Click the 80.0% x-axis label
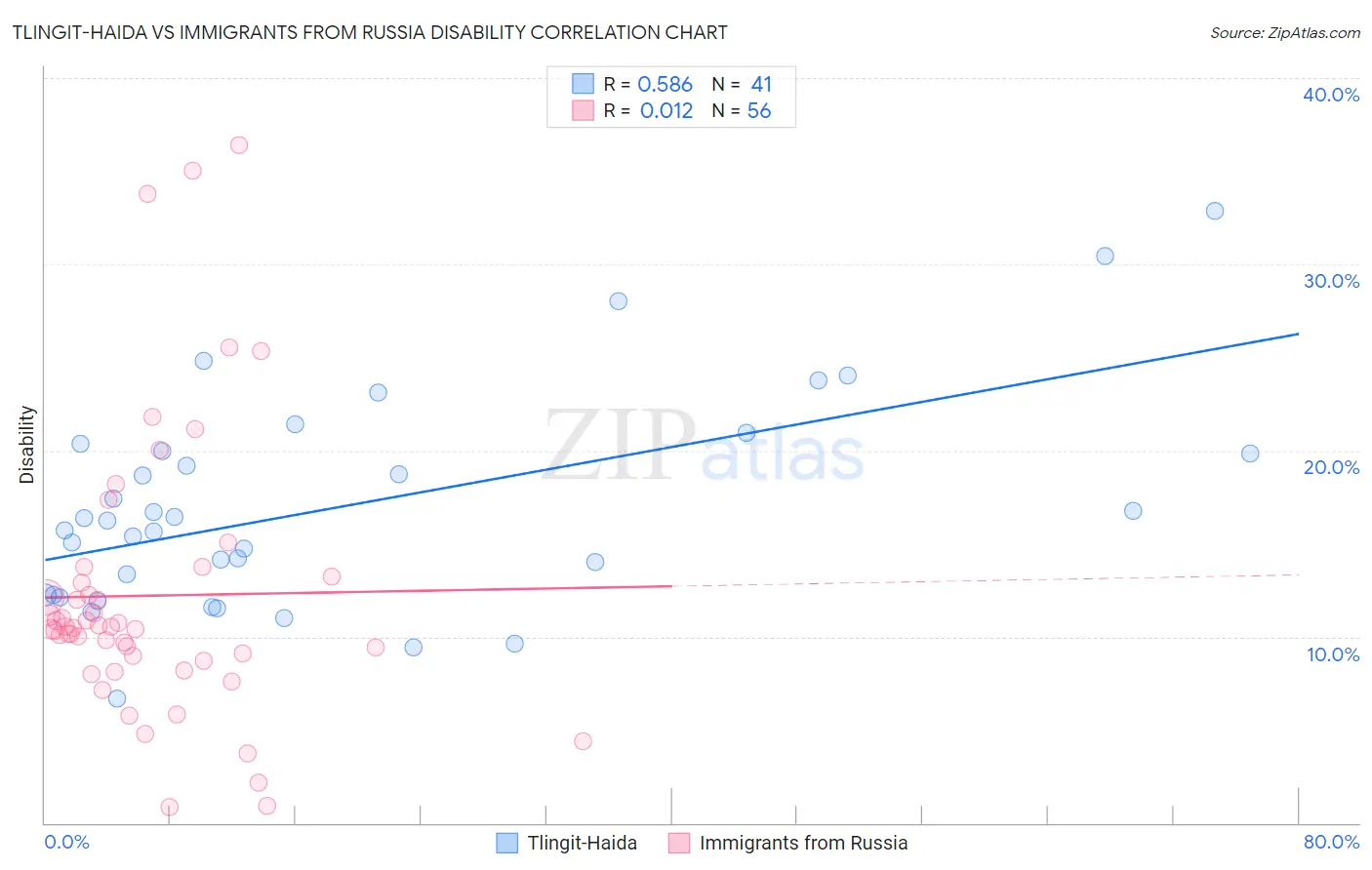The image size is (1372, 870). point(1331,842)
